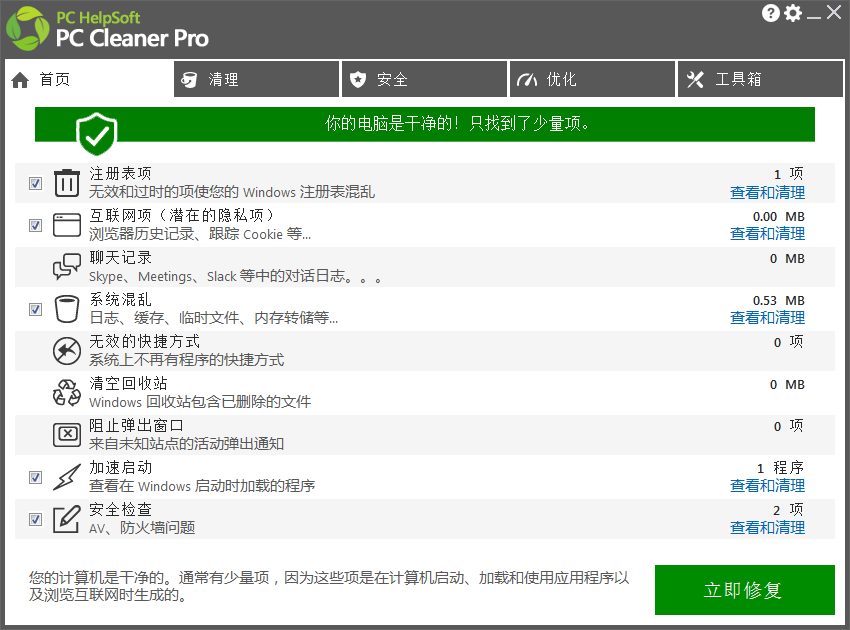Click the 2 项 count for 安全检查
Image resolution: width=850 pixels, height=630 pixels.
788,510
